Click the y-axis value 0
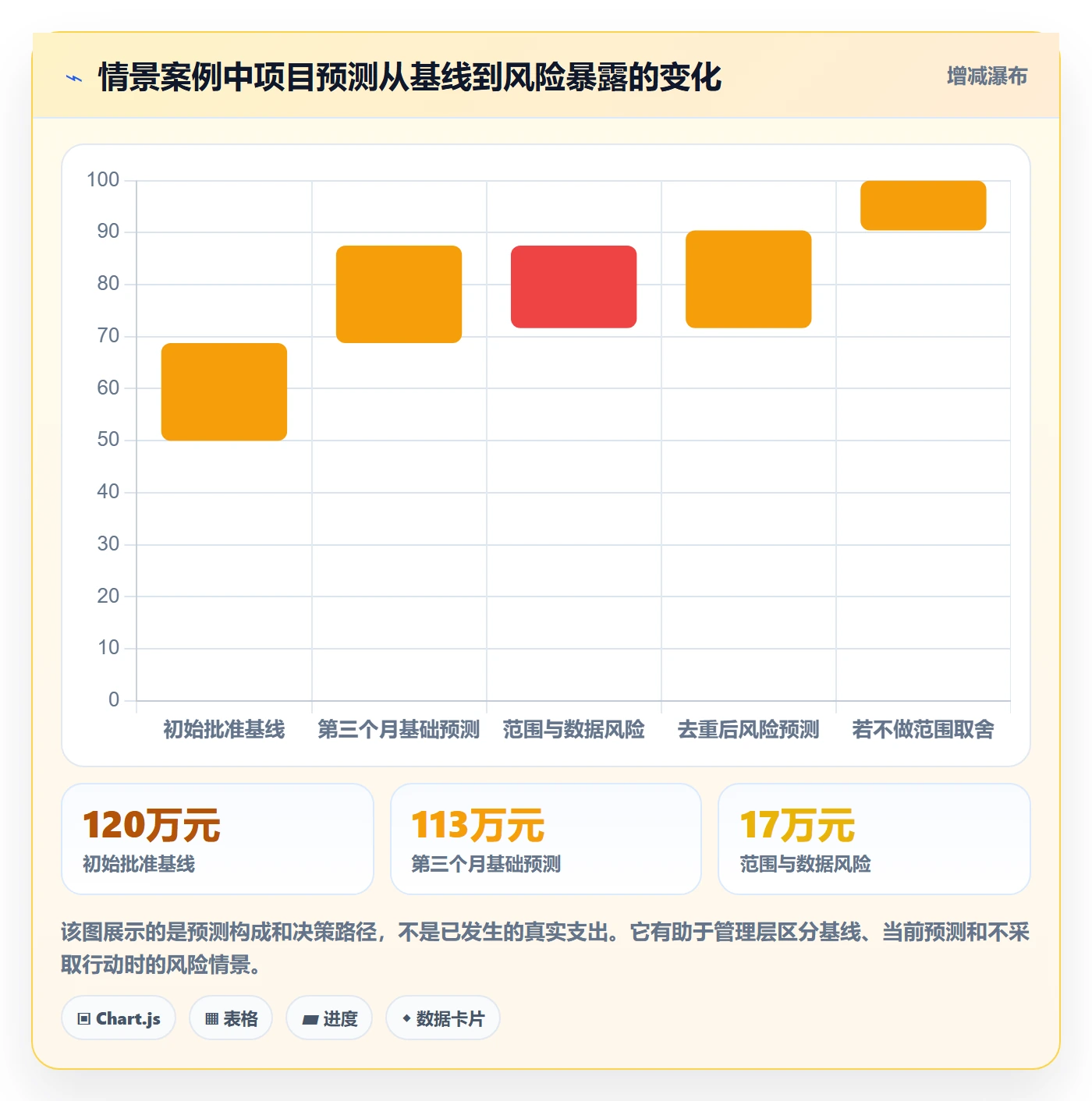1092x1101 pixels. tap(114, 699)
